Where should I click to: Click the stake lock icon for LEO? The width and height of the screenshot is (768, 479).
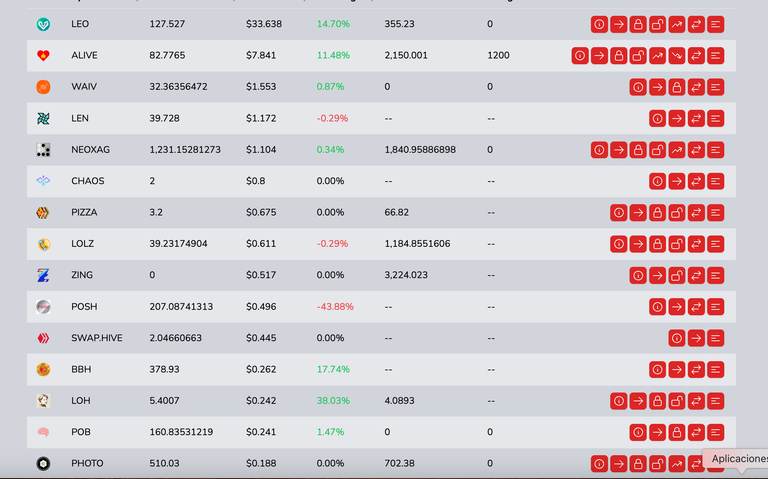coord(638,24)
